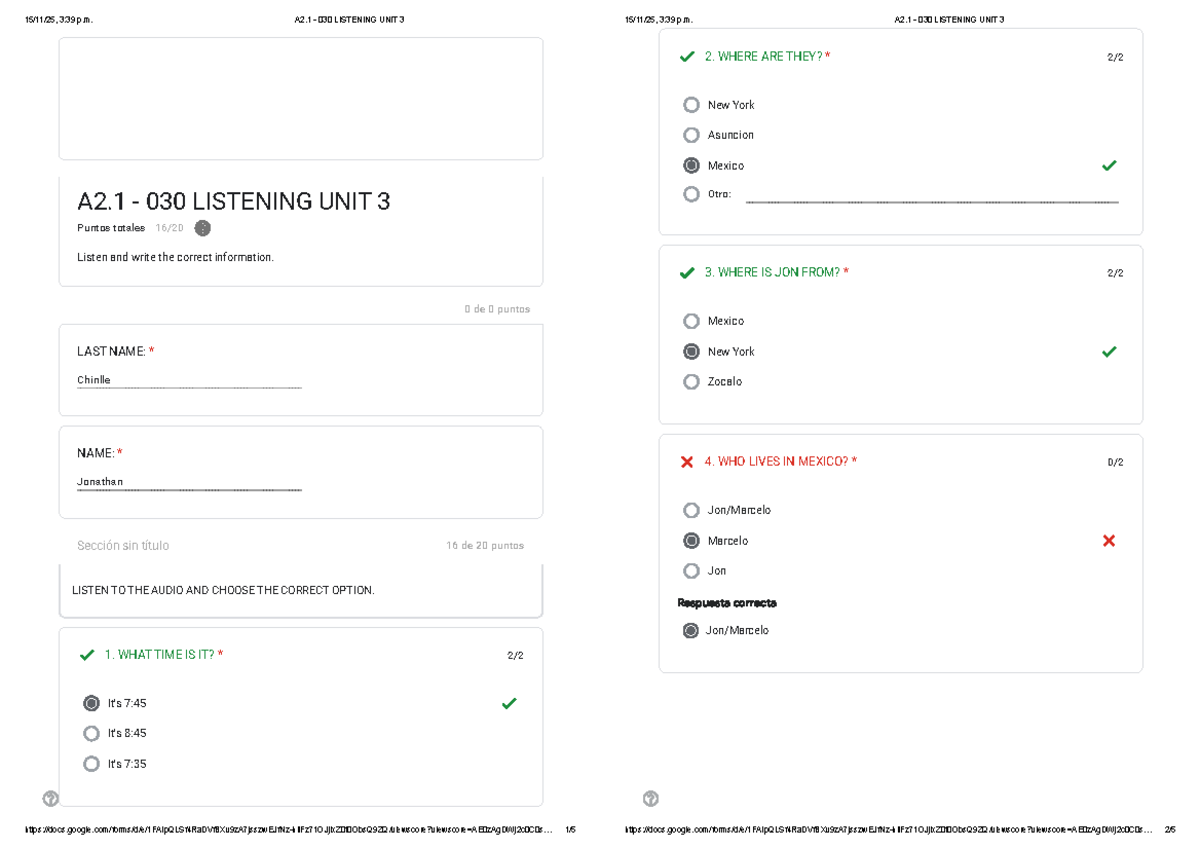Click the NAME answer Jonathan
This screenshot has width=1200, height=849.
pos(99,481)
